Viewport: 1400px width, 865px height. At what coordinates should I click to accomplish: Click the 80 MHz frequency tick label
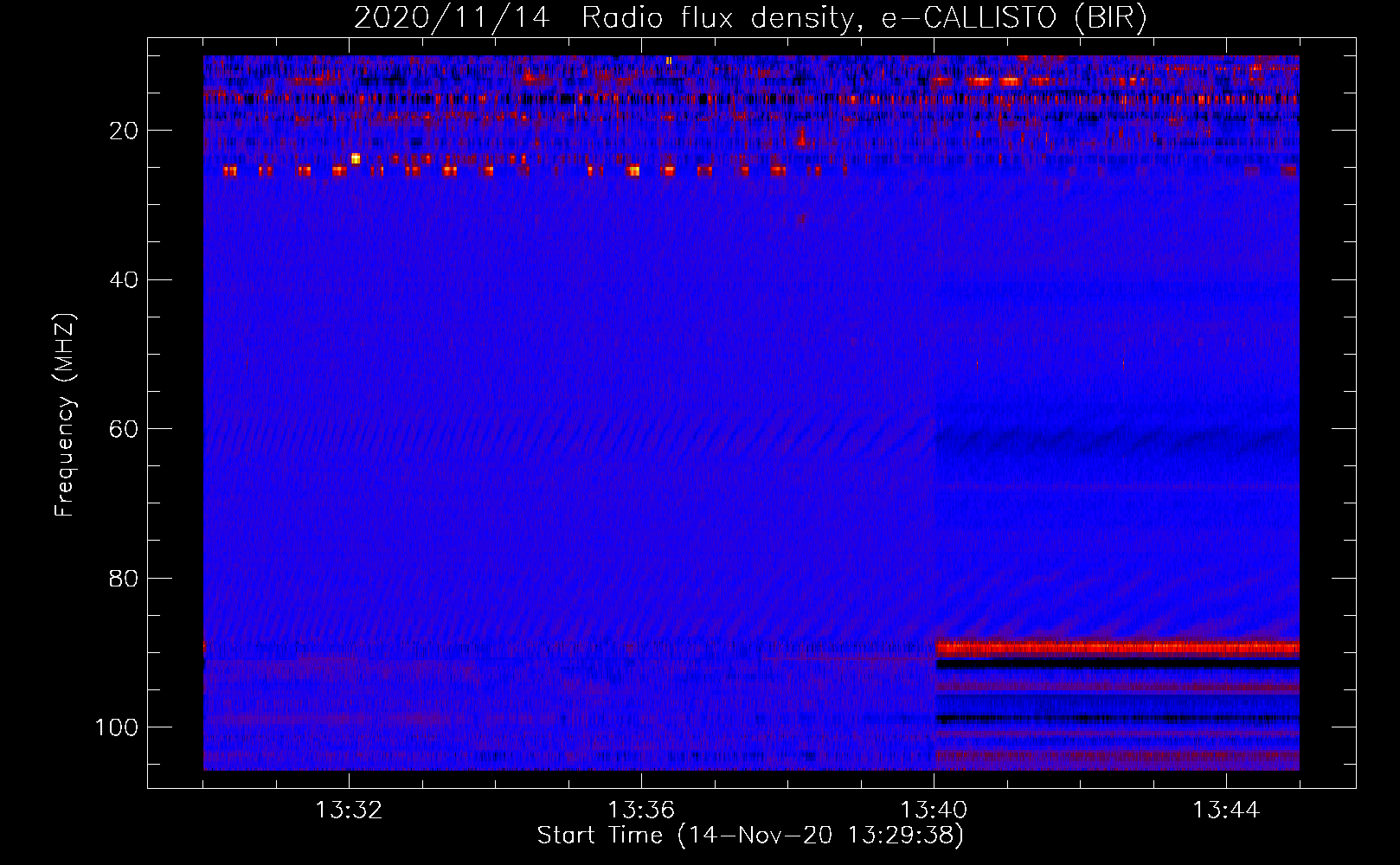(x=124, y=578)
